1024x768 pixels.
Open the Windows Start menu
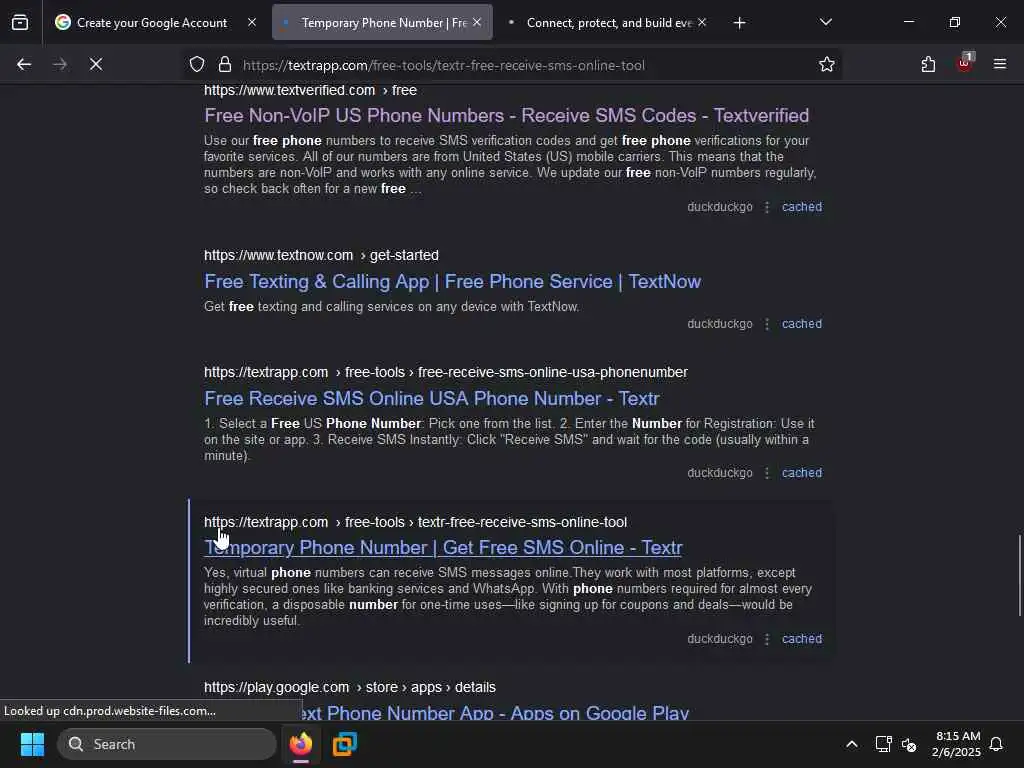(32, 744)
